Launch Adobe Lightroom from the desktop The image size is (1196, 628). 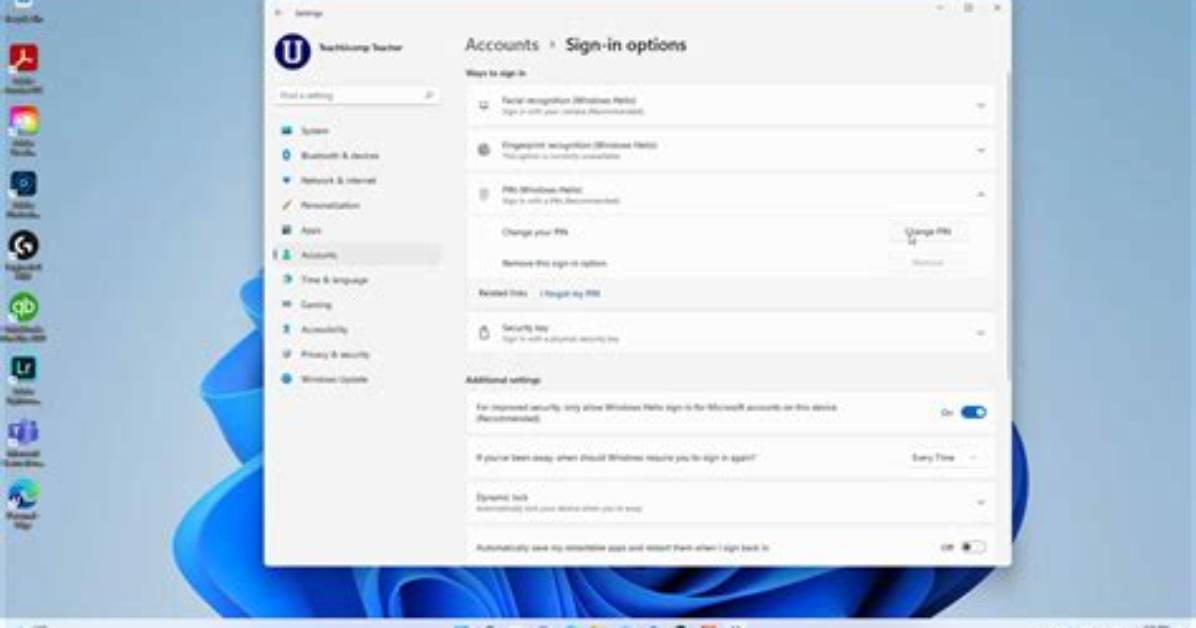tap(24, 369)
